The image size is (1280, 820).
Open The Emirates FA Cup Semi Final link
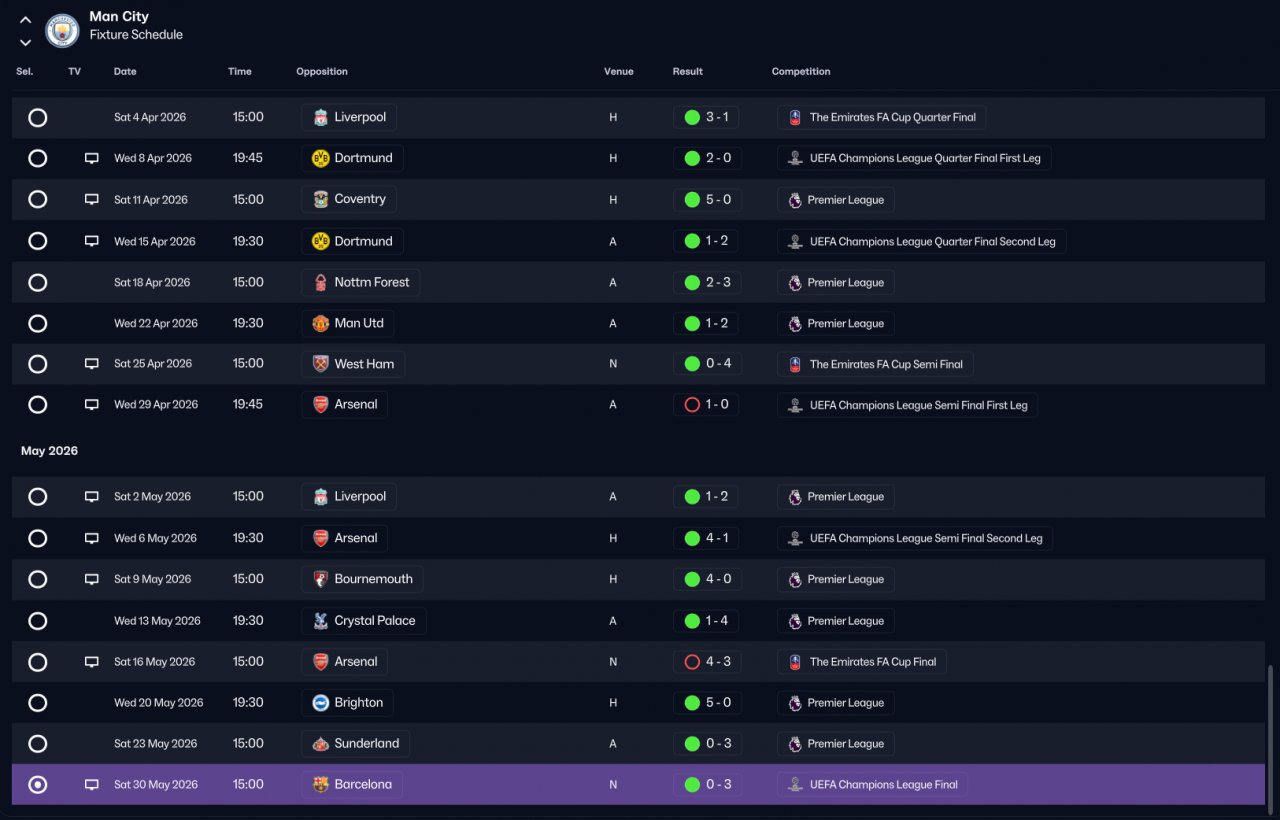point(875,364)
